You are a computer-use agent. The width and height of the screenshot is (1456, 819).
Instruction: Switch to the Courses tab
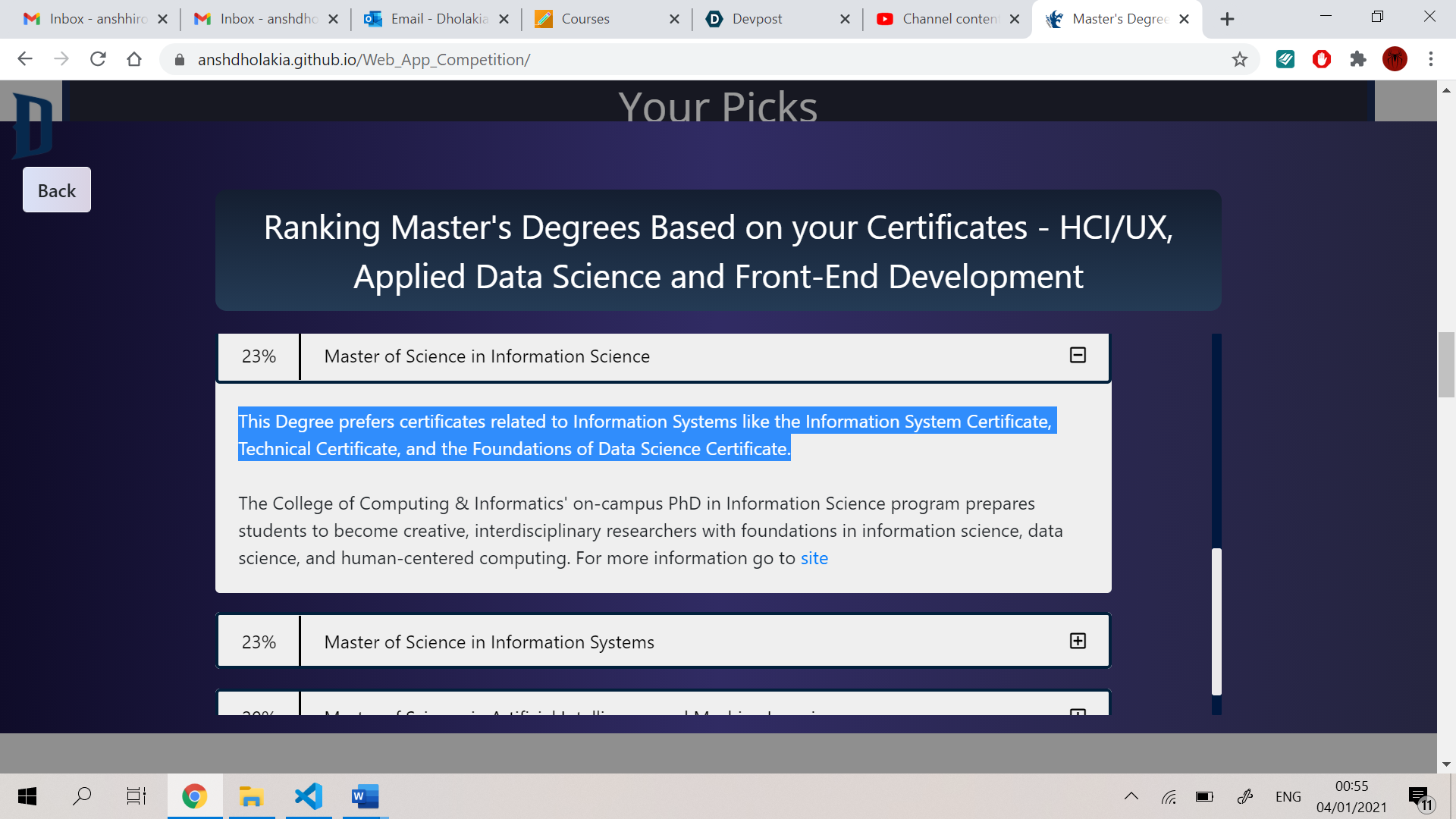[585, 19]
